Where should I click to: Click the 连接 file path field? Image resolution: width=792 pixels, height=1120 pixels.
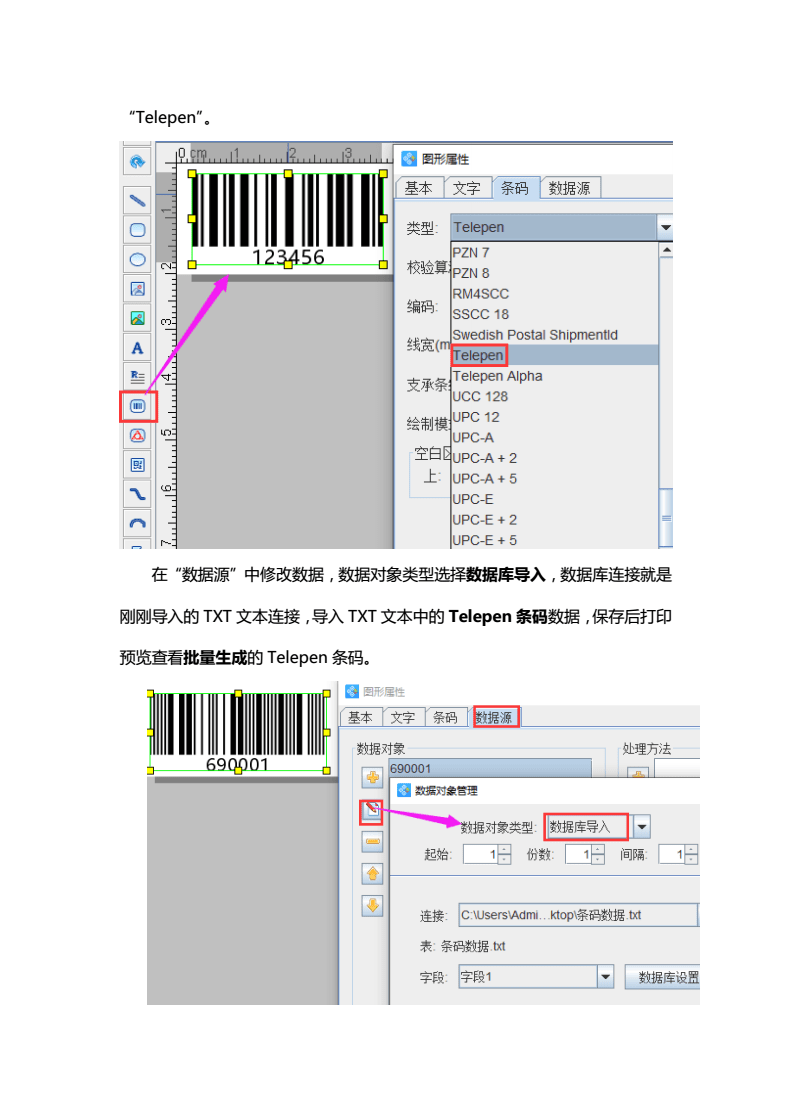pyautogui.click(x=578, y=915)
